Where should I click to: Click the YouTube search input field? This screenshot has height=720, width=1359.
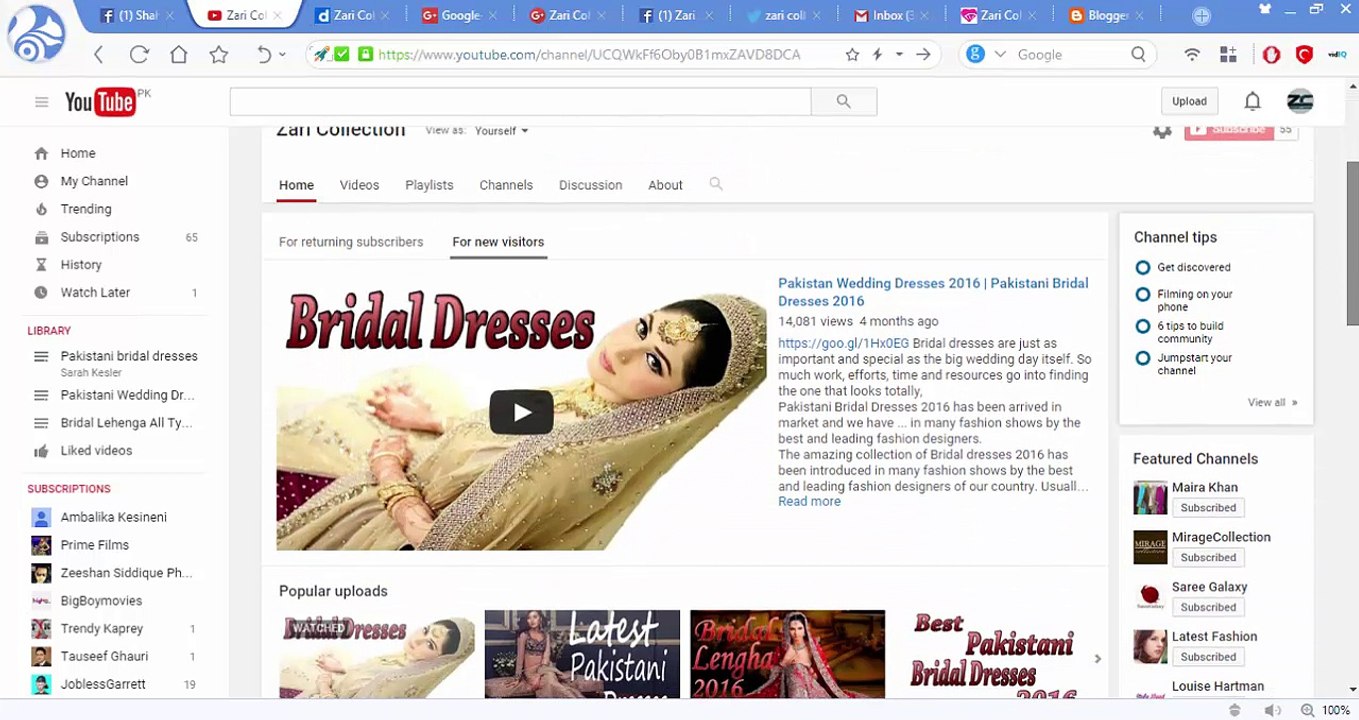(520, 101)
